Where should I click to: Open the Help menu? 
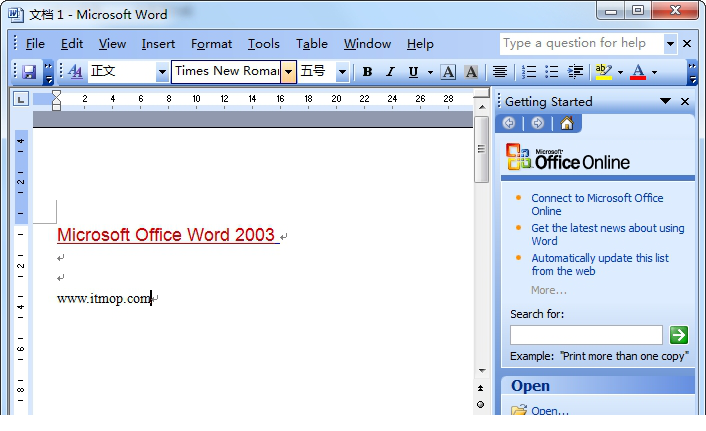(x=420, y=44)
